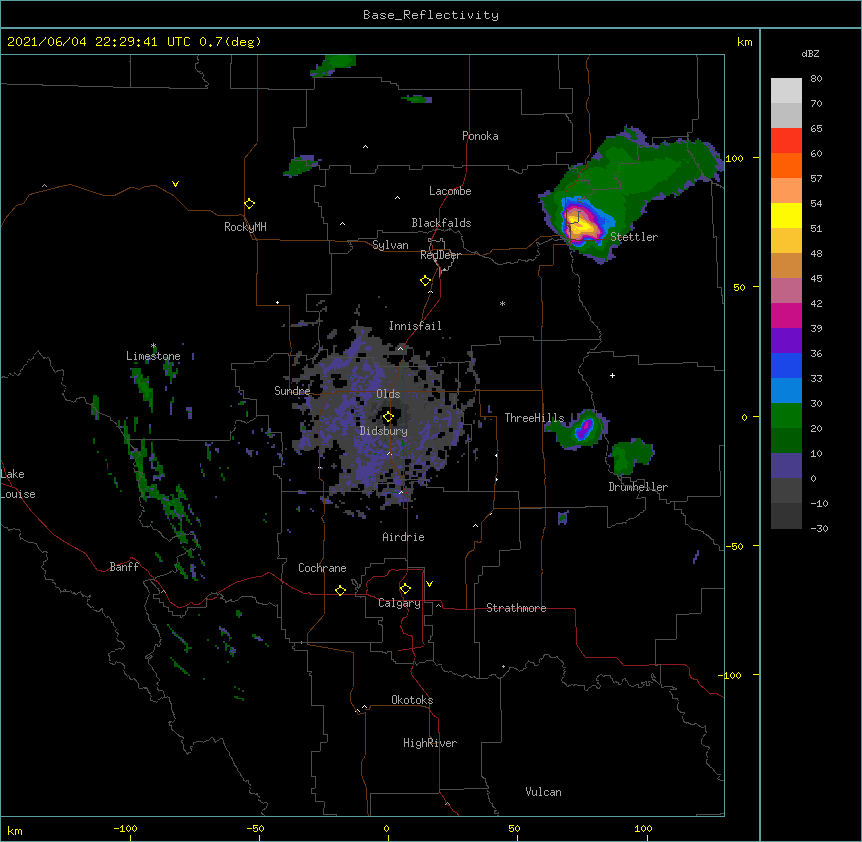Select the yellow diamond marker south of RedDeer
Screen dimensions: 862x842
[426, 281]
